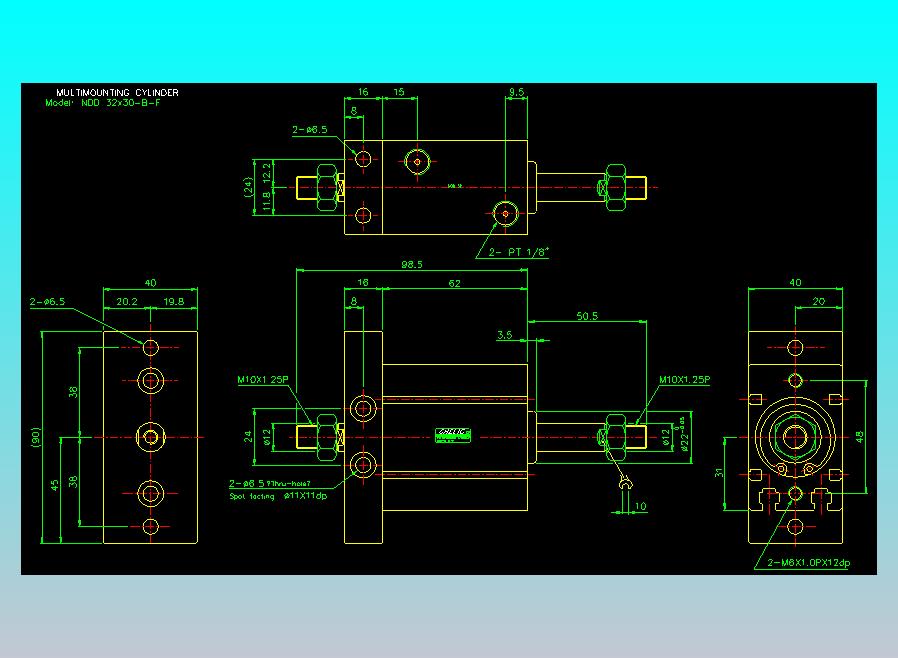Click the ø22 rod diameter dimension

pos(684,434)
